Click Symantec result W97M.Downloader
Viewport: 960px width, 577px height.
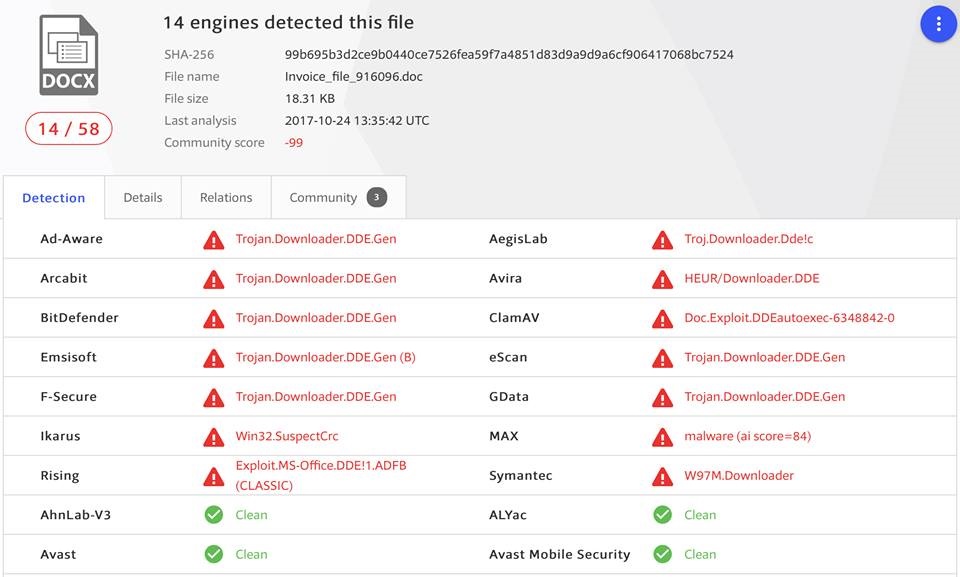[739, 475]
